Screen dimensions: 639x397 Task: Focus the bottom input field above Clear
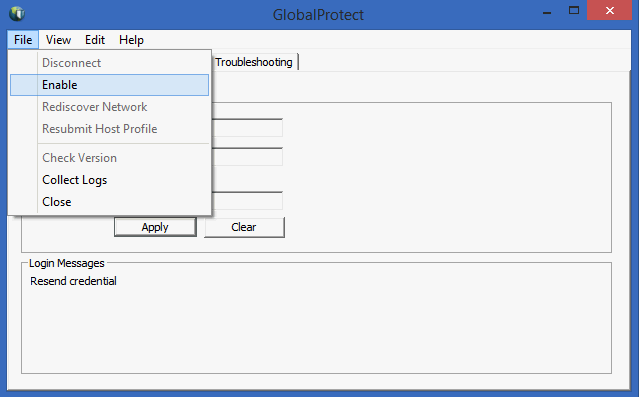coord(247,201)
